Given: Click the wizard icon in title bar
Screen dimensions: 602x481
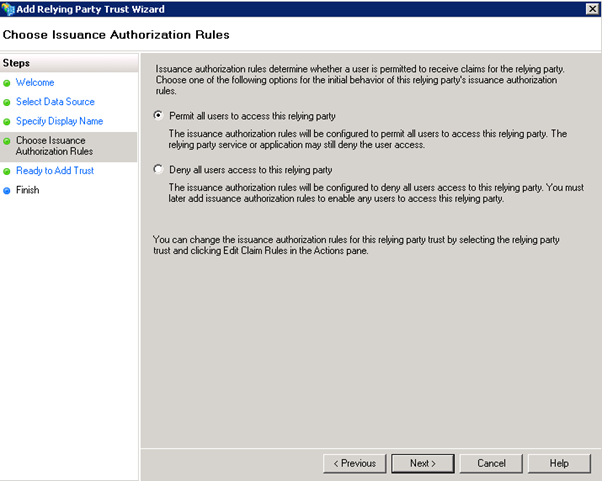Looking at the screenshot, I should 8,8.
